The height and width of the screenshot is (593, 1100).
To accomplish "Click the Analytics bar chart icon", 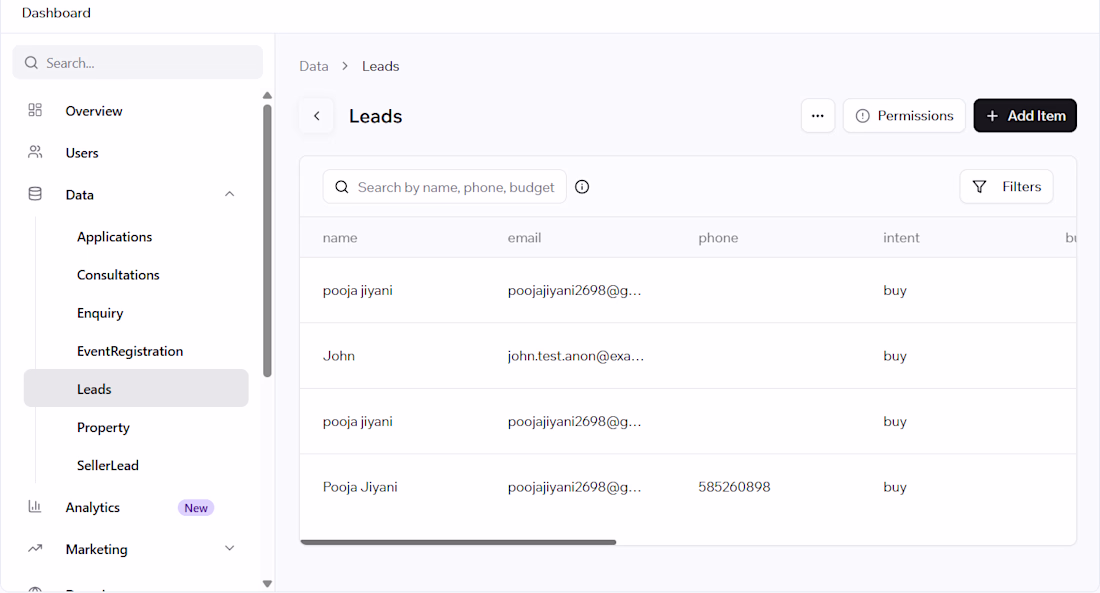I will [x=35, y=507].
